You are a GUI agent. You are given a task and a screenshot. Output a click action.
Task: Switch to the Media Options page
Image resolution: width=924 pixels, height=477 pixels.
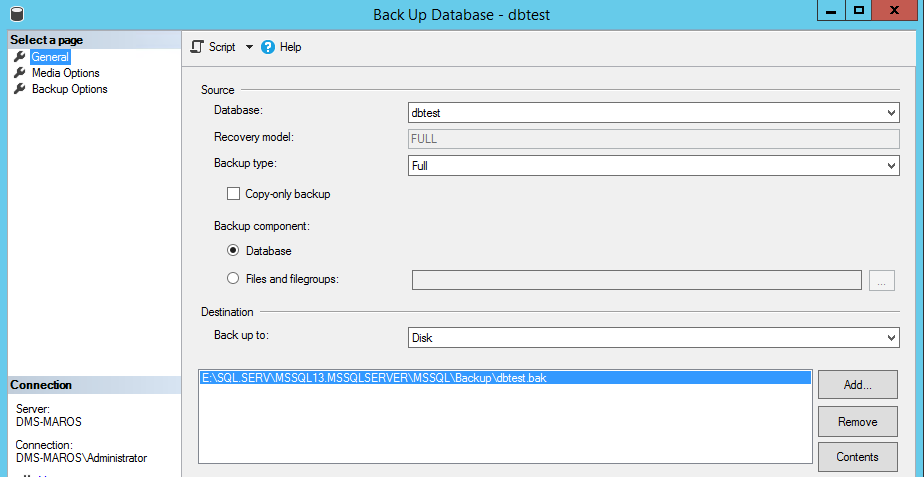65,73
